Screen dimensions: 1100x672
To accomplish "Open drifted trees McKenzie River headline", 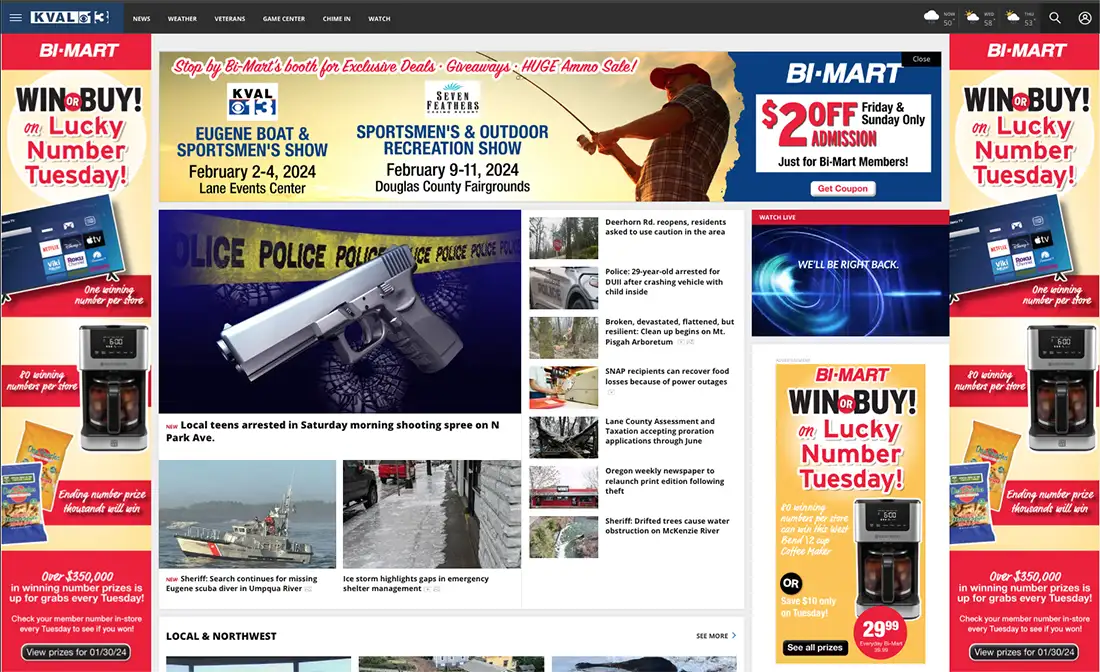I will coord(666,525).
